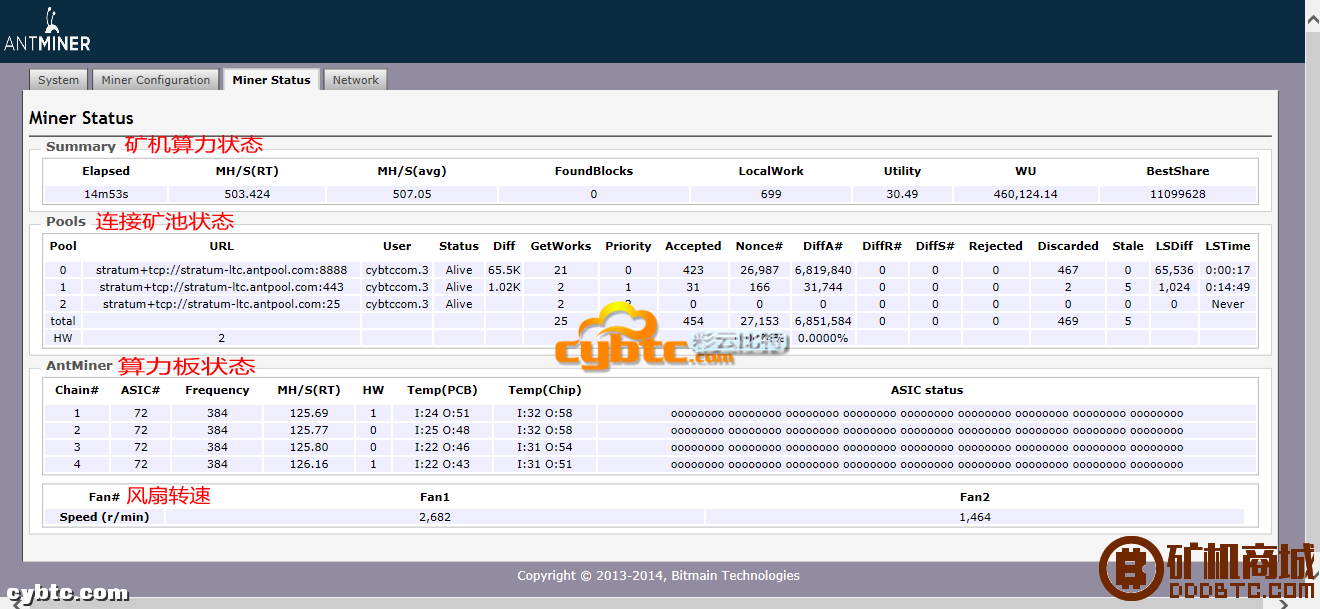Click Nonce# value 26,987

pyautogui.click(x=759, y=270)
